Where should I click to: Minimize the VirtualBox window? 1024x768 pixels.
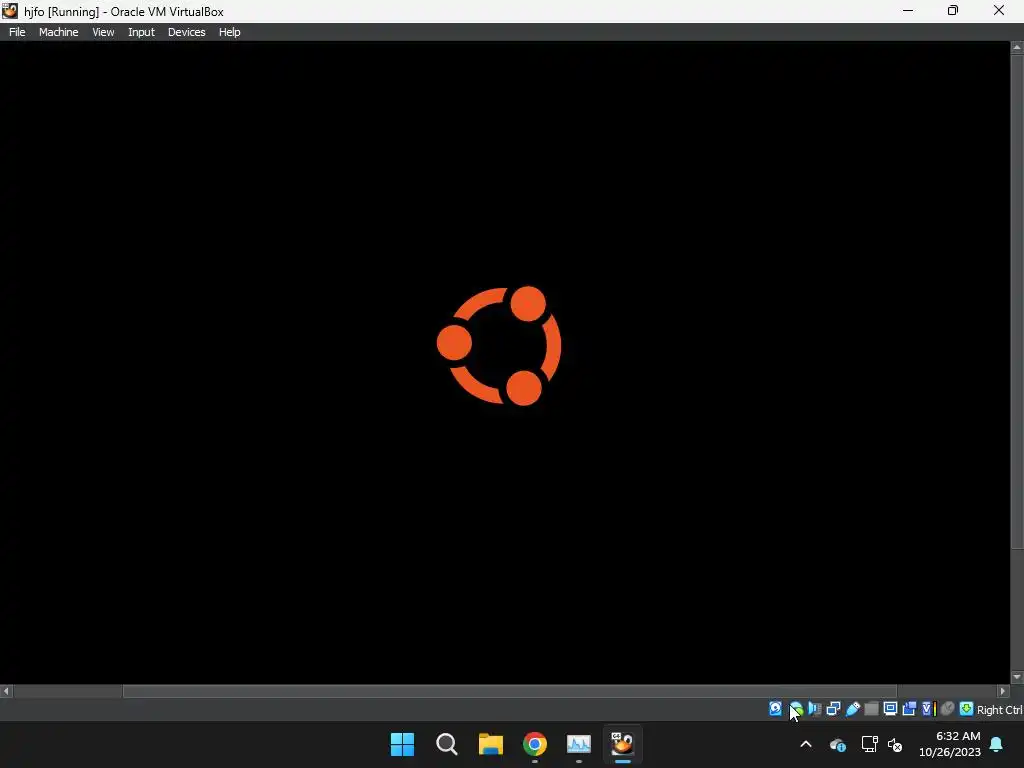point(908,10)
